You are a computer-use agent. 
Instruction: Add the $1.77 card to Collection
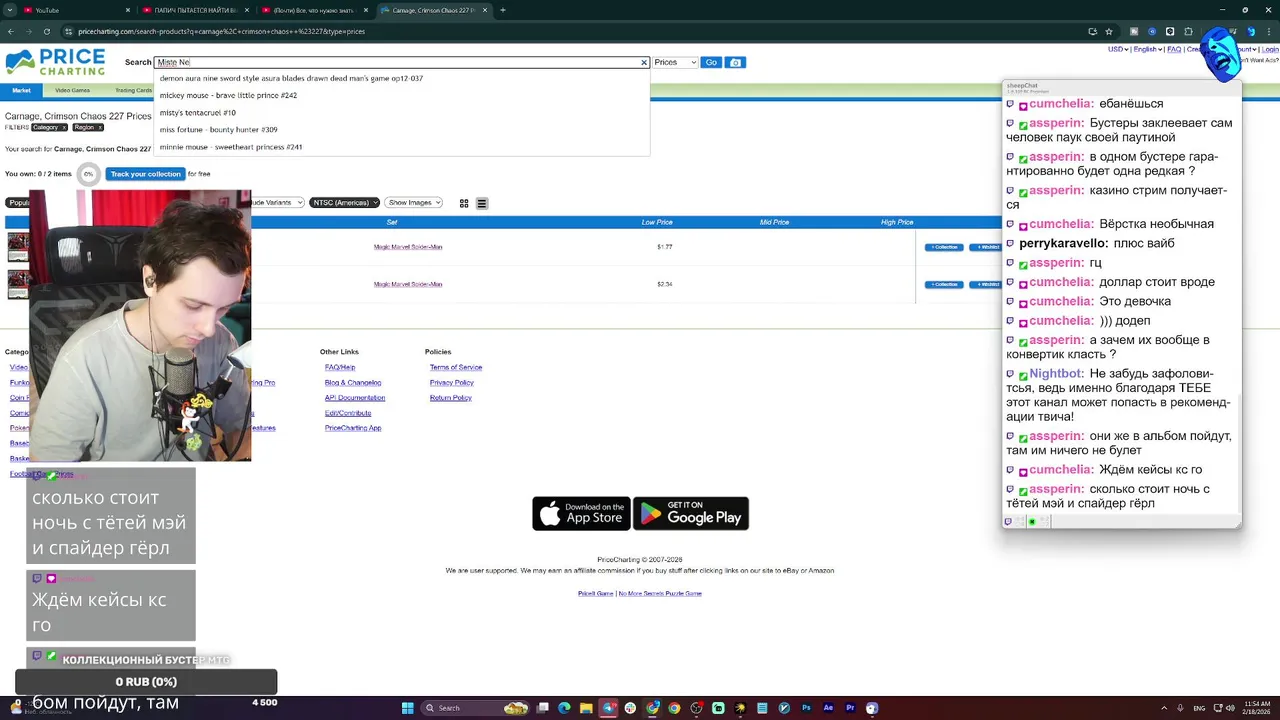point(944,247)
